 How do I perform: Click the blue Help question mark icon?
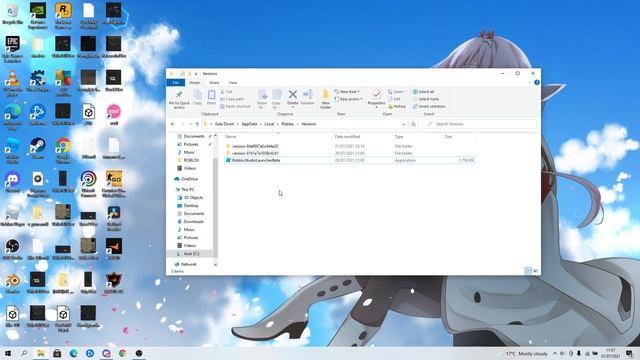click(537, 82)
